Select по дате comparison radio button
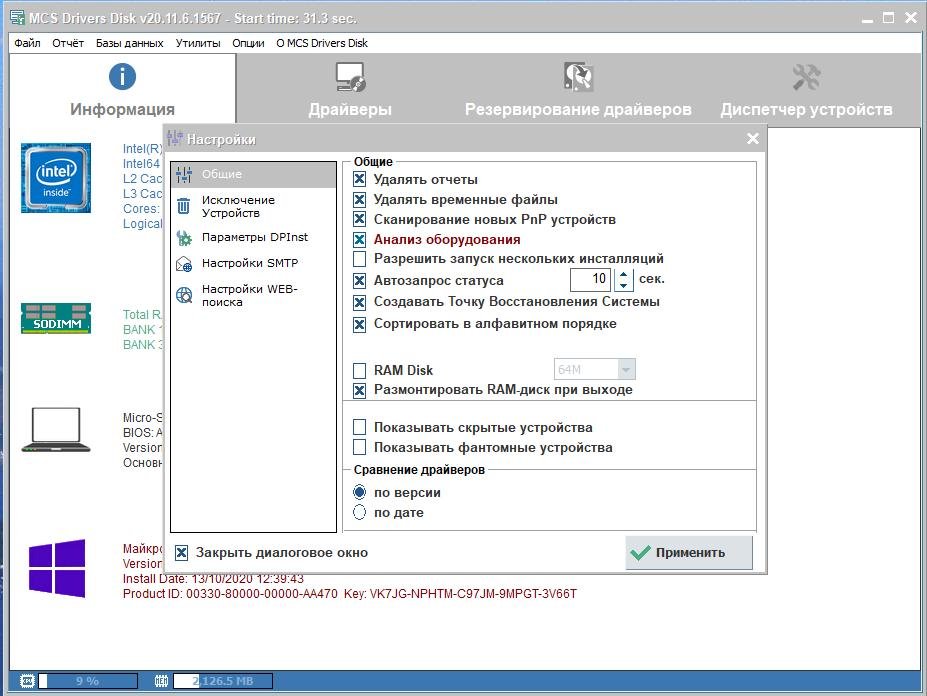The width and height of the screenshot is (927, 696). coord(360,513)
